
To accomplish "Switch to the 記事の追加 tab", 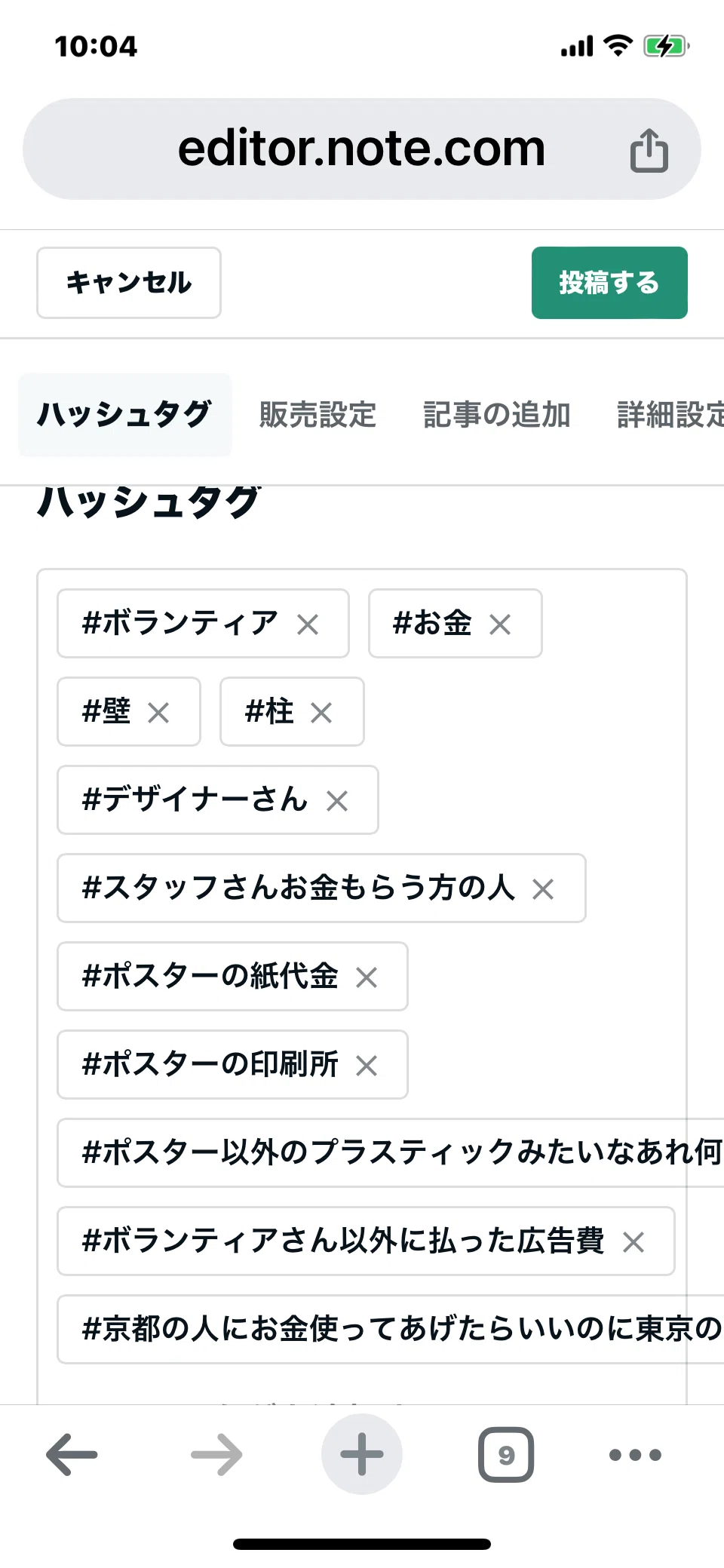I will 496,415.
